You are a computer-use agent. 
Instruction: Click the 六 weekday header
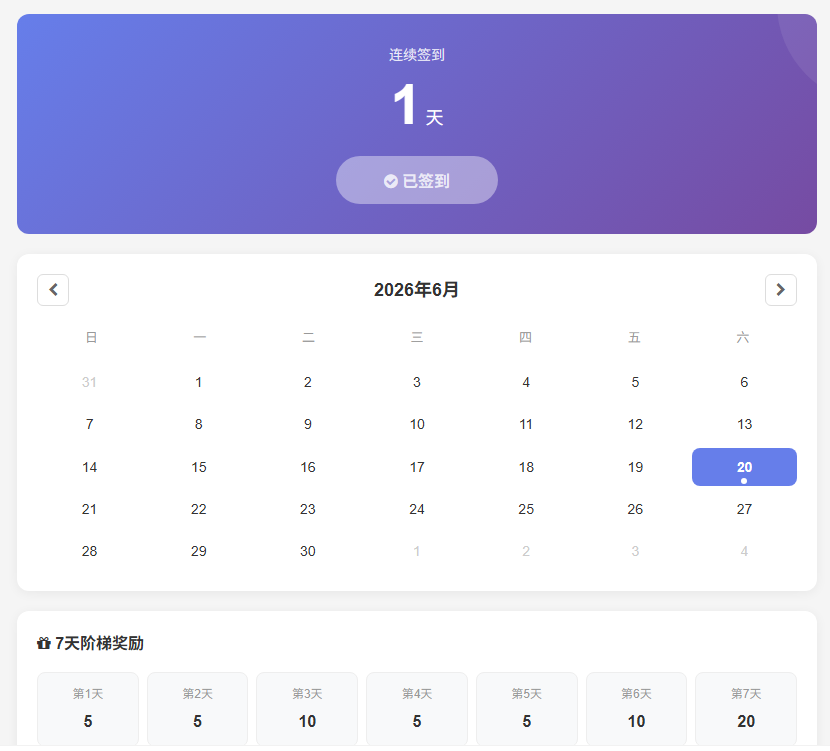coord(743,337)
